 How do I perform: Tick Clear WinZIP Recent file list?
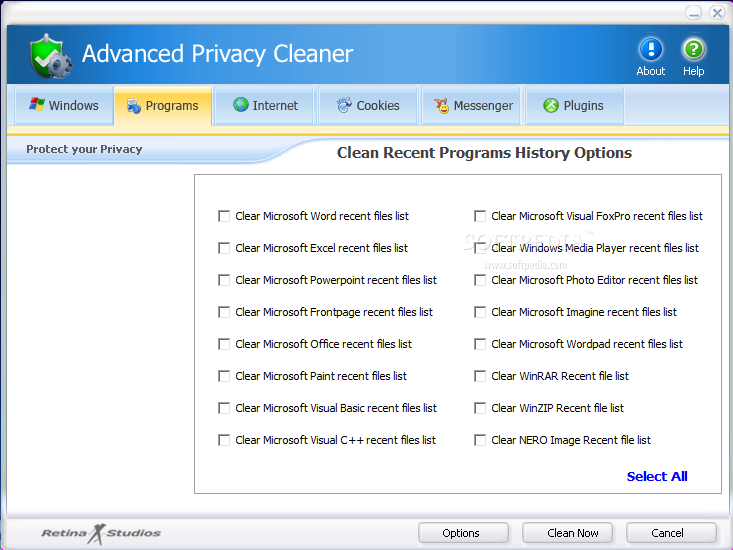[x=480, y=408]
